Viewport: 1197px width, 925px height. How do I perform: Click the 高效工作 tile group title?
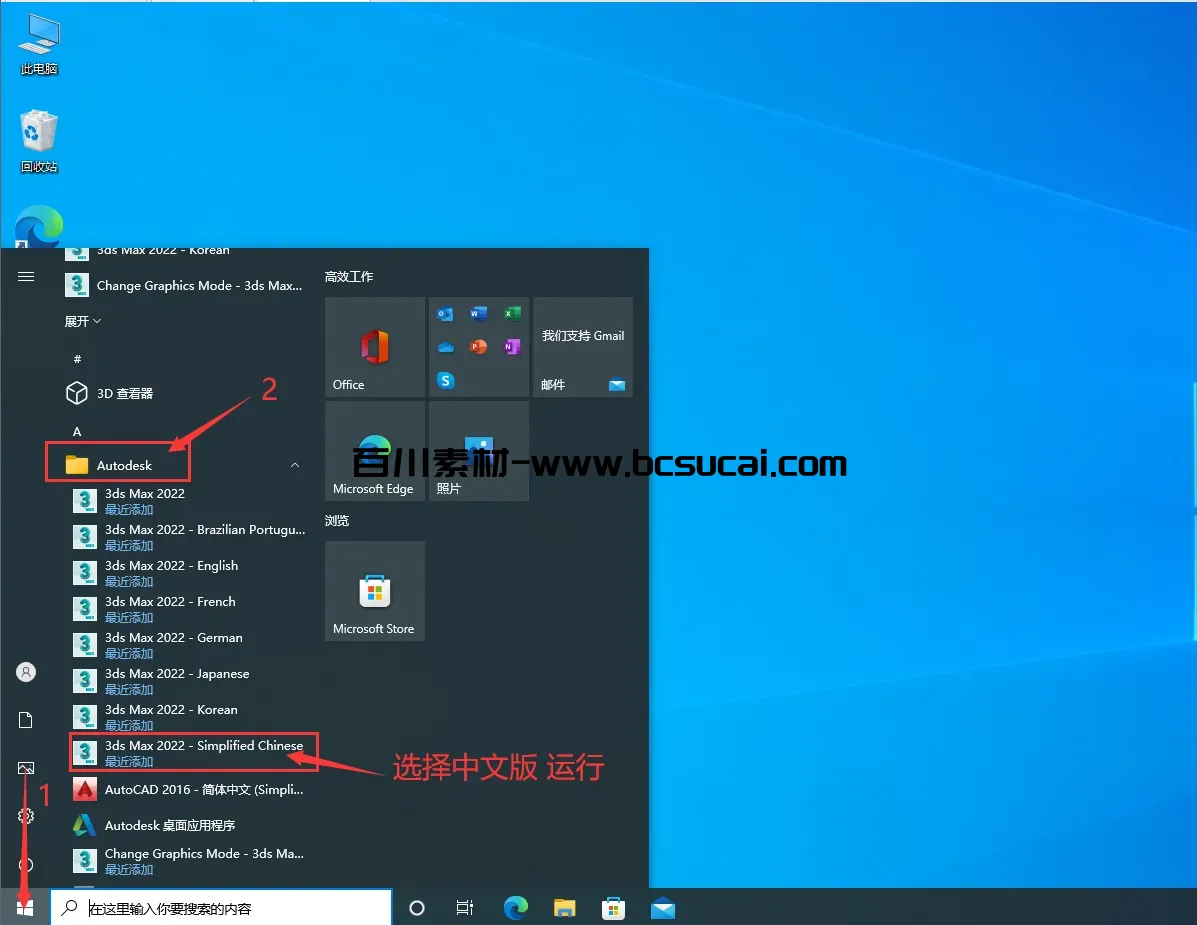(x=349, y=276)
